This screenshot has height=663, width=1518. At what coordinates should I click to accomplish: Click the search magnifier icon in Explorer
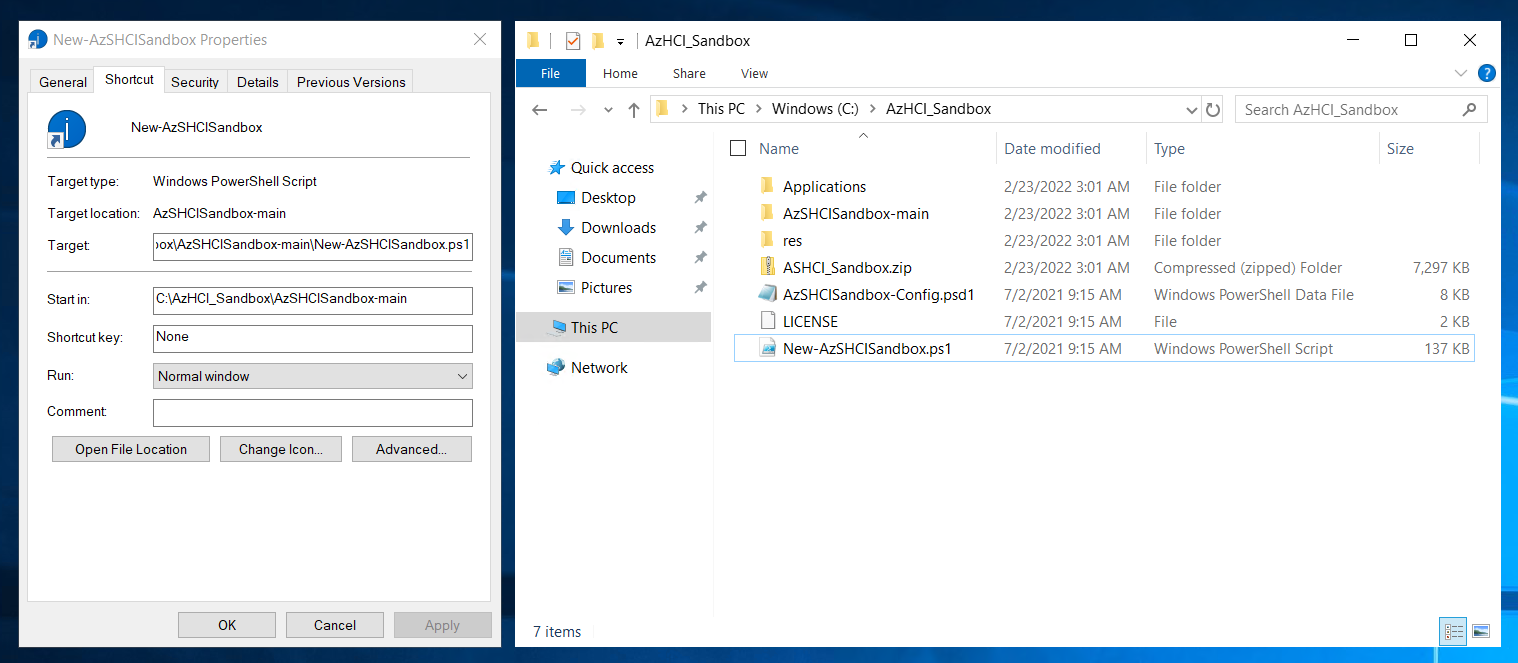tap(1469, 110)
